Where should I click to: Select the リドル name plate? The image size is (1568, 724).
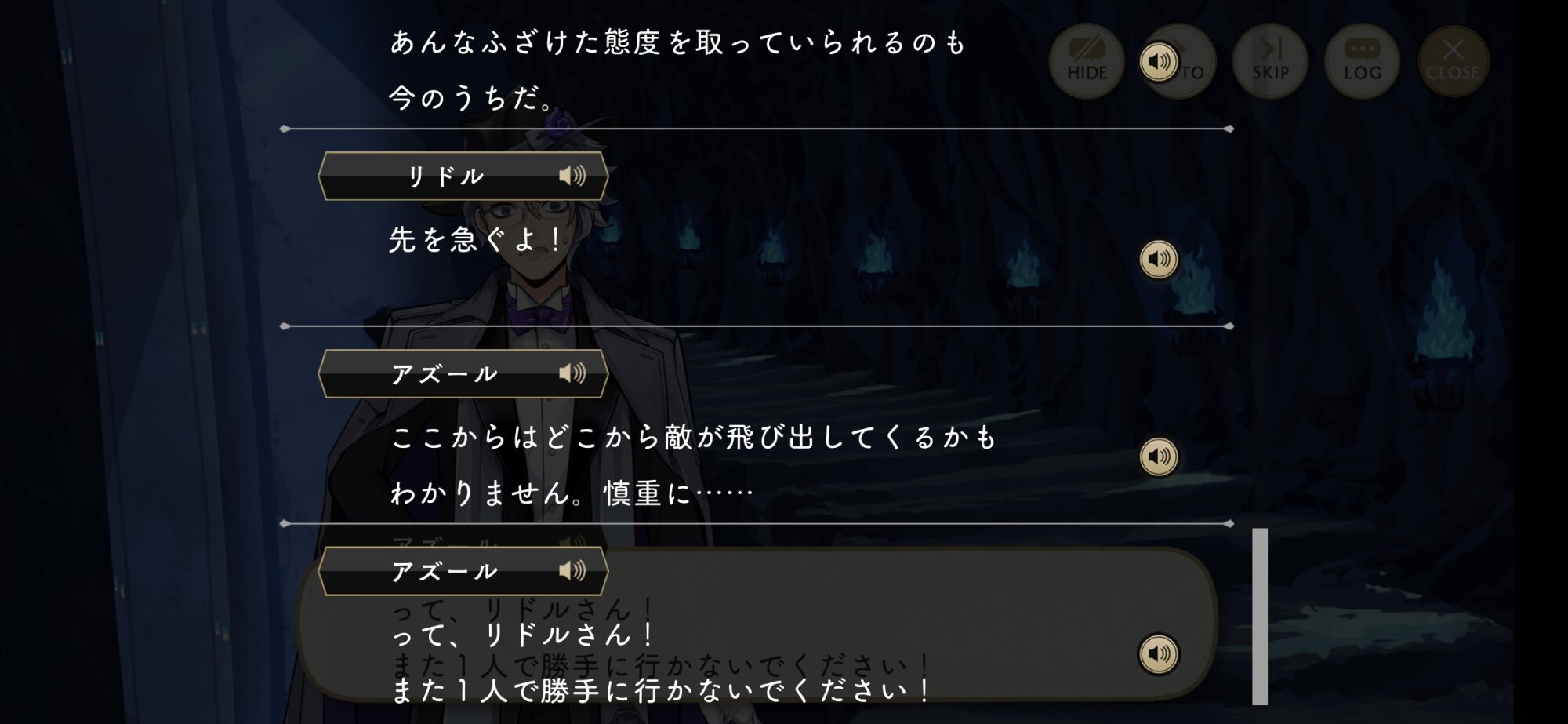coord(463,176)
